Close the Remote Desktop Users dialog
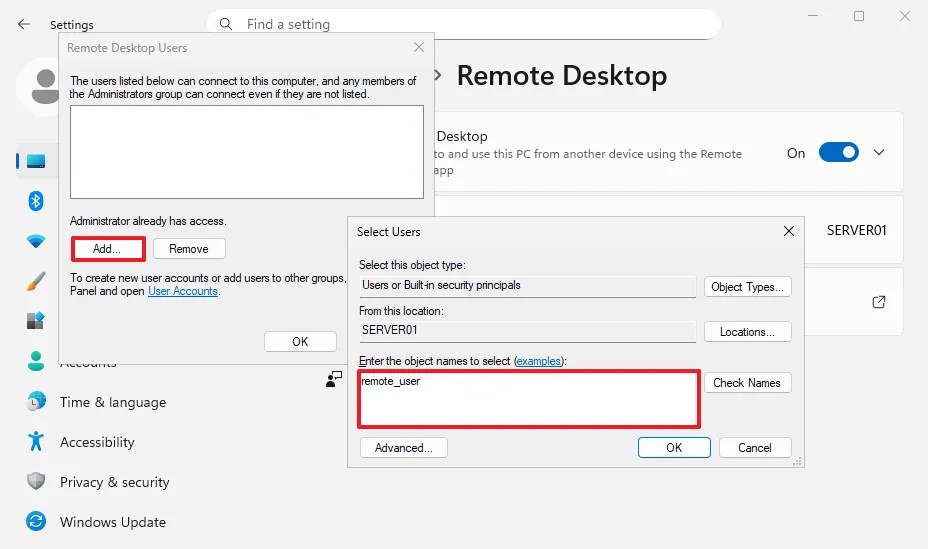 click(x=419, y=47)
